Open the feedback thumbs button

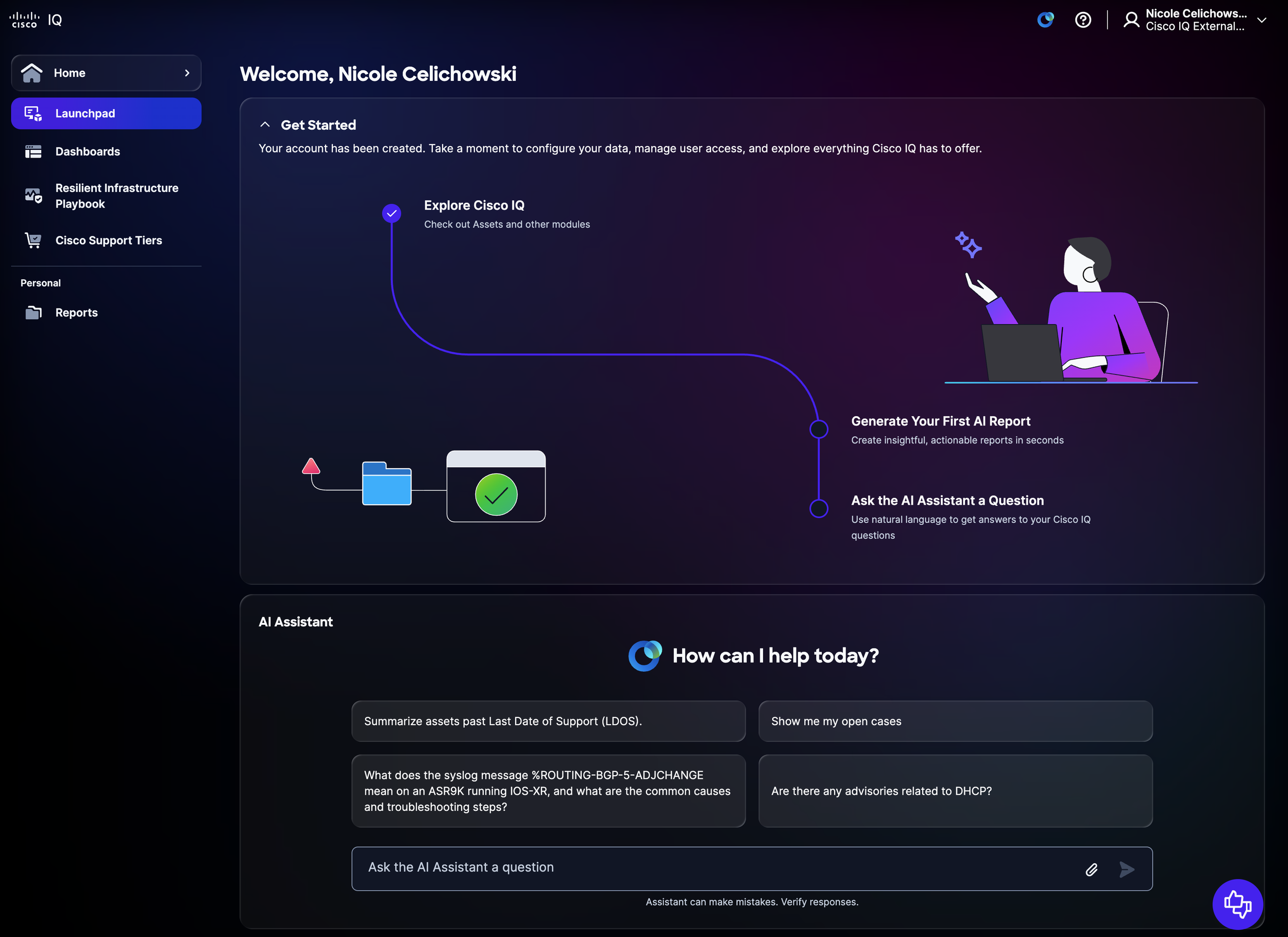1238,904
